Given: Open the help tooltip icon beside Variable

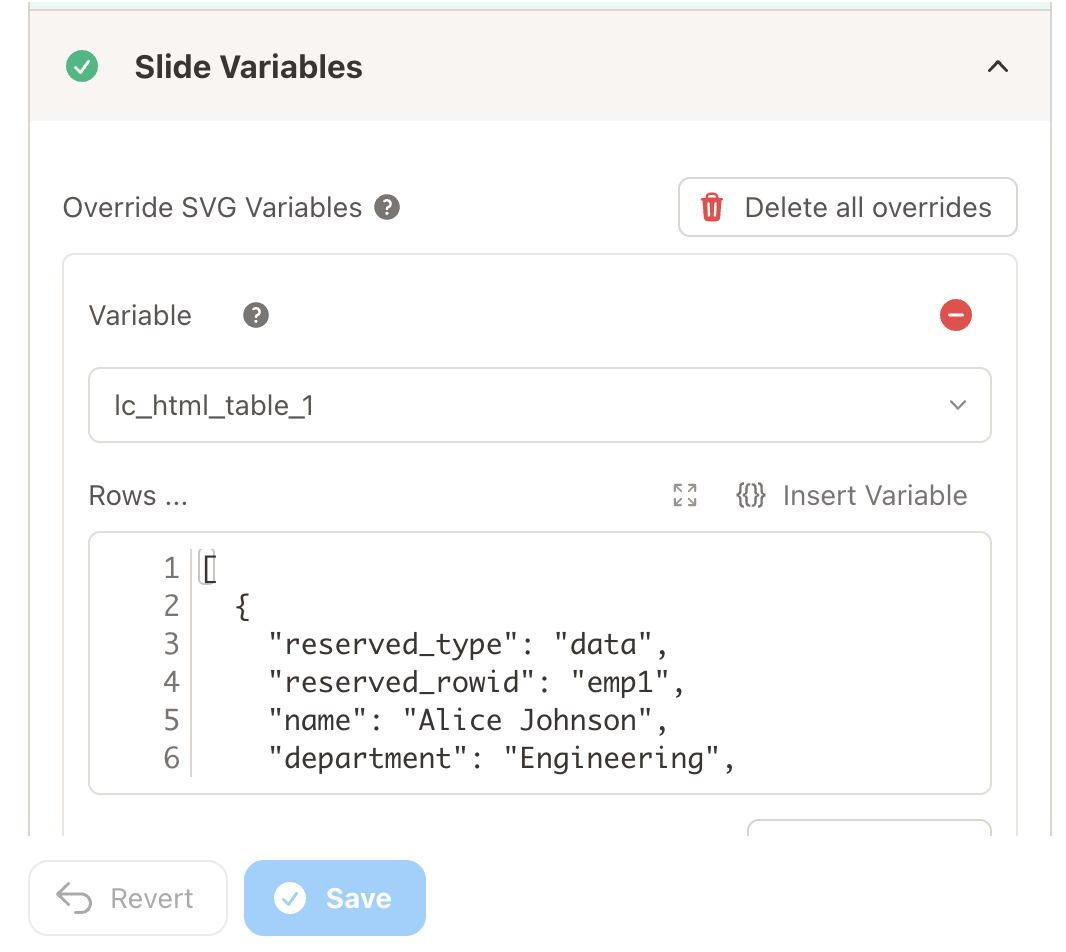Looking at the screenshot, I should pos(256,316).
